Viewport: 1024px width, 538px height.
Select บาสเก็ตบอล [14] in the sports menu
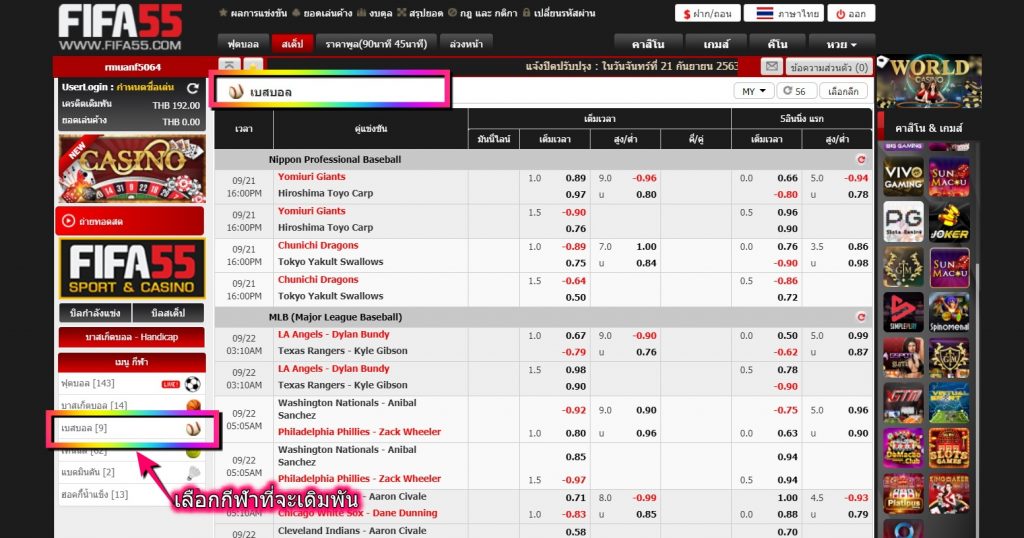pos(131,405)
